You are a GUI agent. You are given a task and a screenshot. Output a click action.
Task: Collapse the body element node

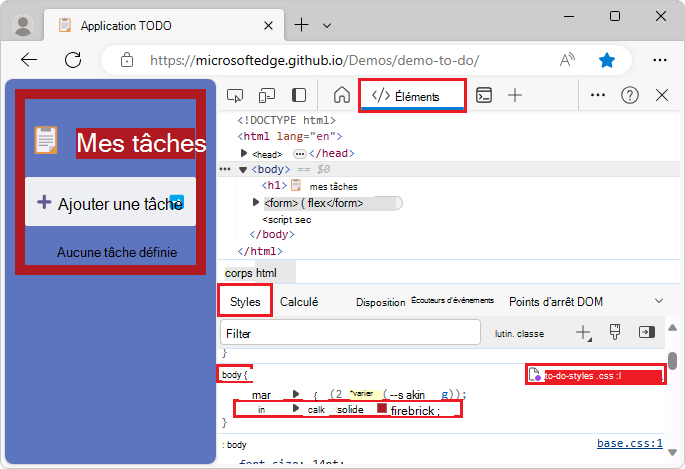pos(243,169)
